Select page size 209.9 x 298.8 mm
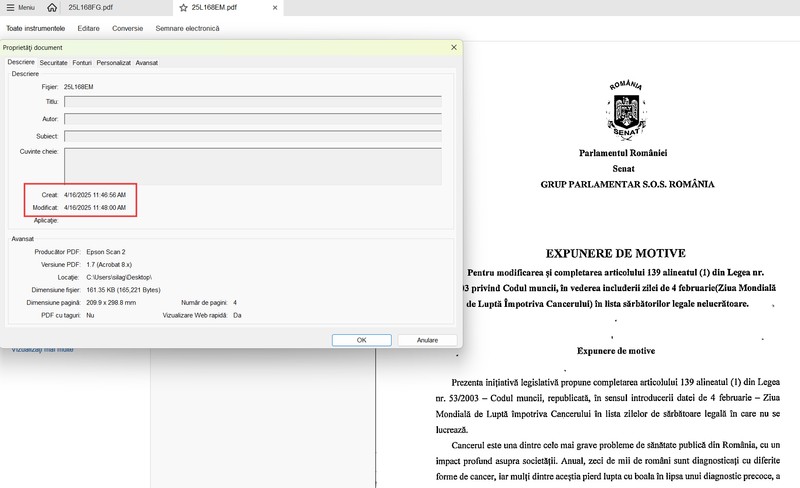This screenshot has height=488, width=800. click(x=111, y=303)
